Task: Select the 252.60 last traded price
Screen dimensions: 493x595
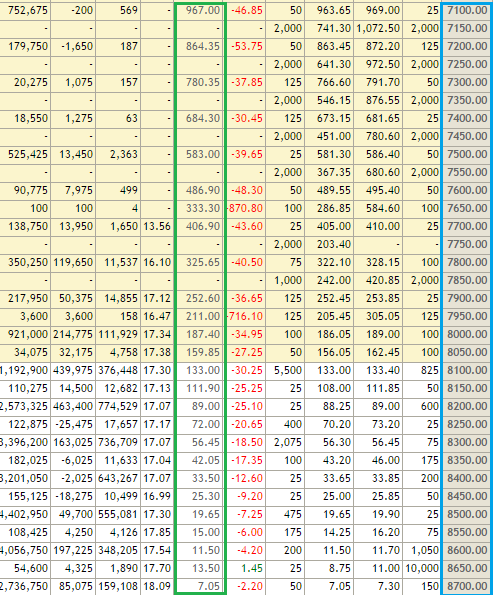Action: click(200, 299)
